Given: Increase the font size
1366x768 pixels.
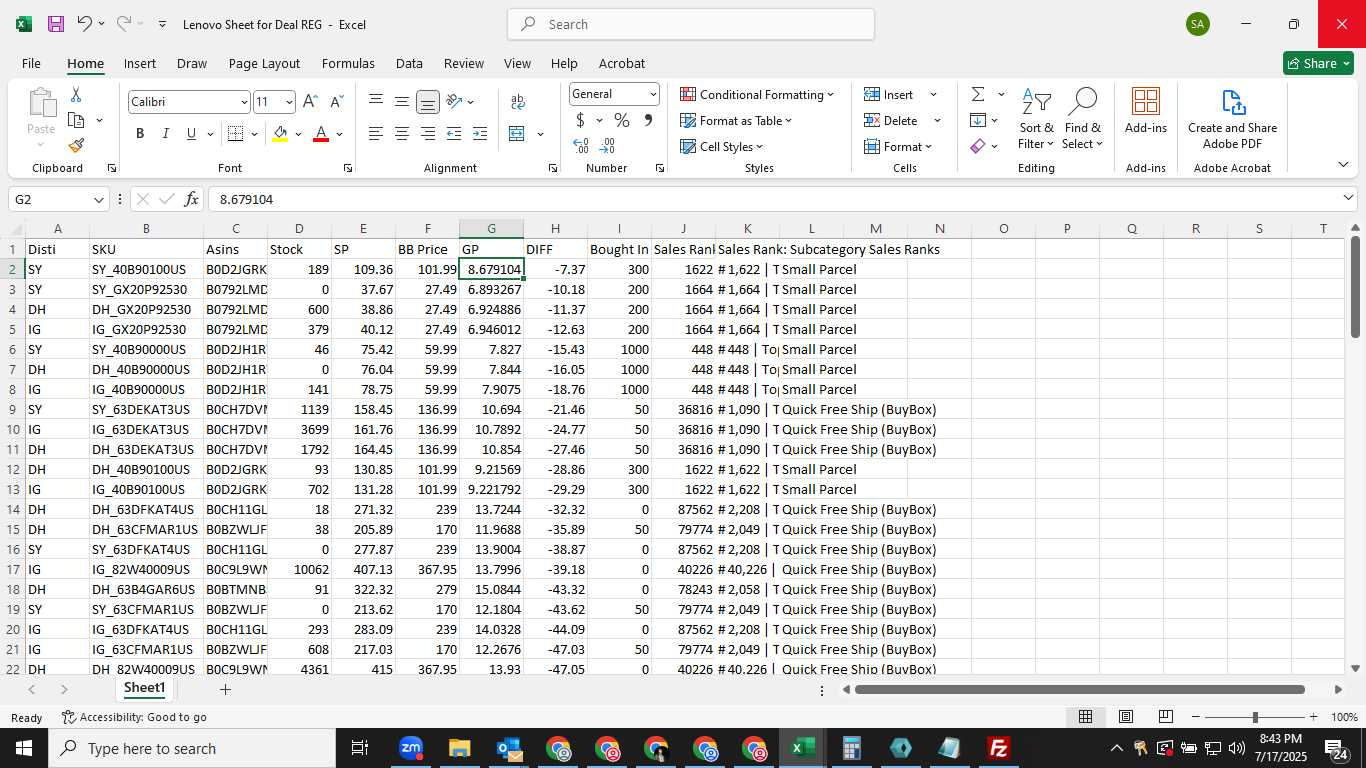Looking at the screenshot, I should (310, 101).
